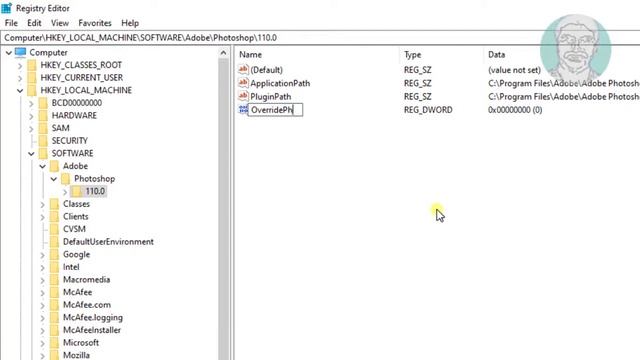640x360 pixels.
Task: Expand the SAM key chevron
Action: click(31, 129)
